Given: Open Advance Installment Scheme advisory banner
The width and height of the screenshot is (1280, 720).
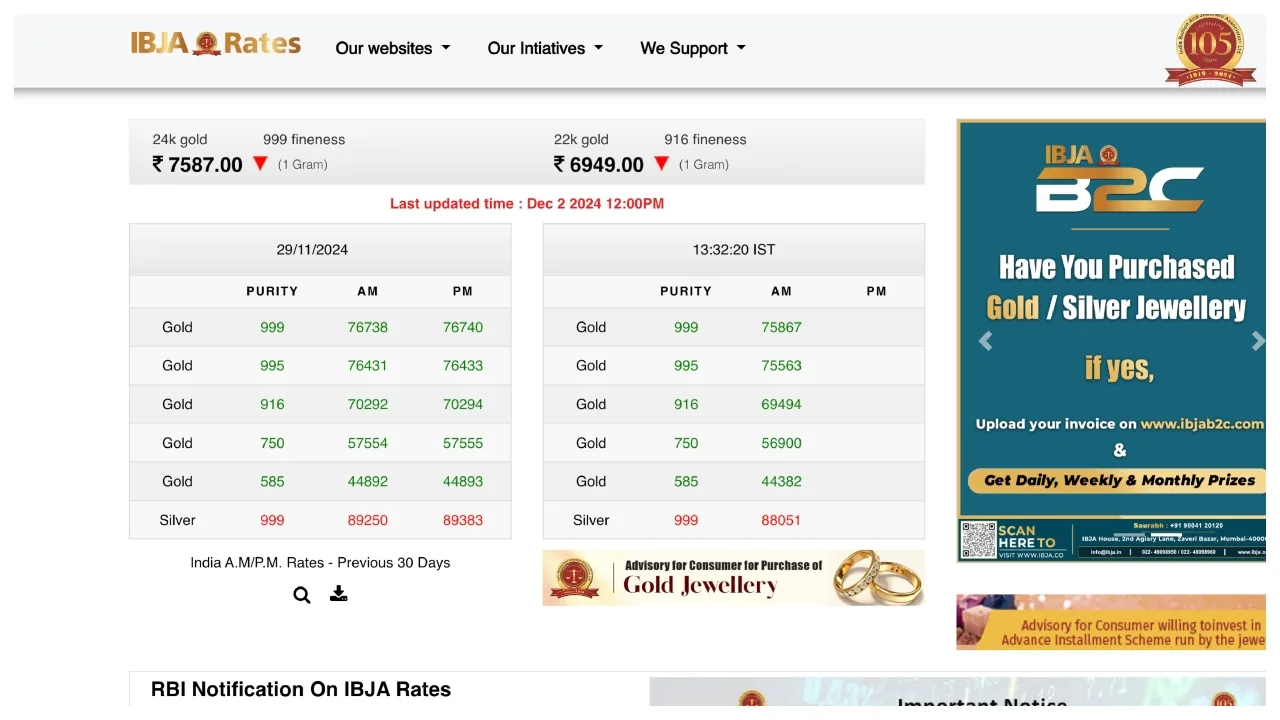Looking at the screenshot, I should (x=1111, y=622).
